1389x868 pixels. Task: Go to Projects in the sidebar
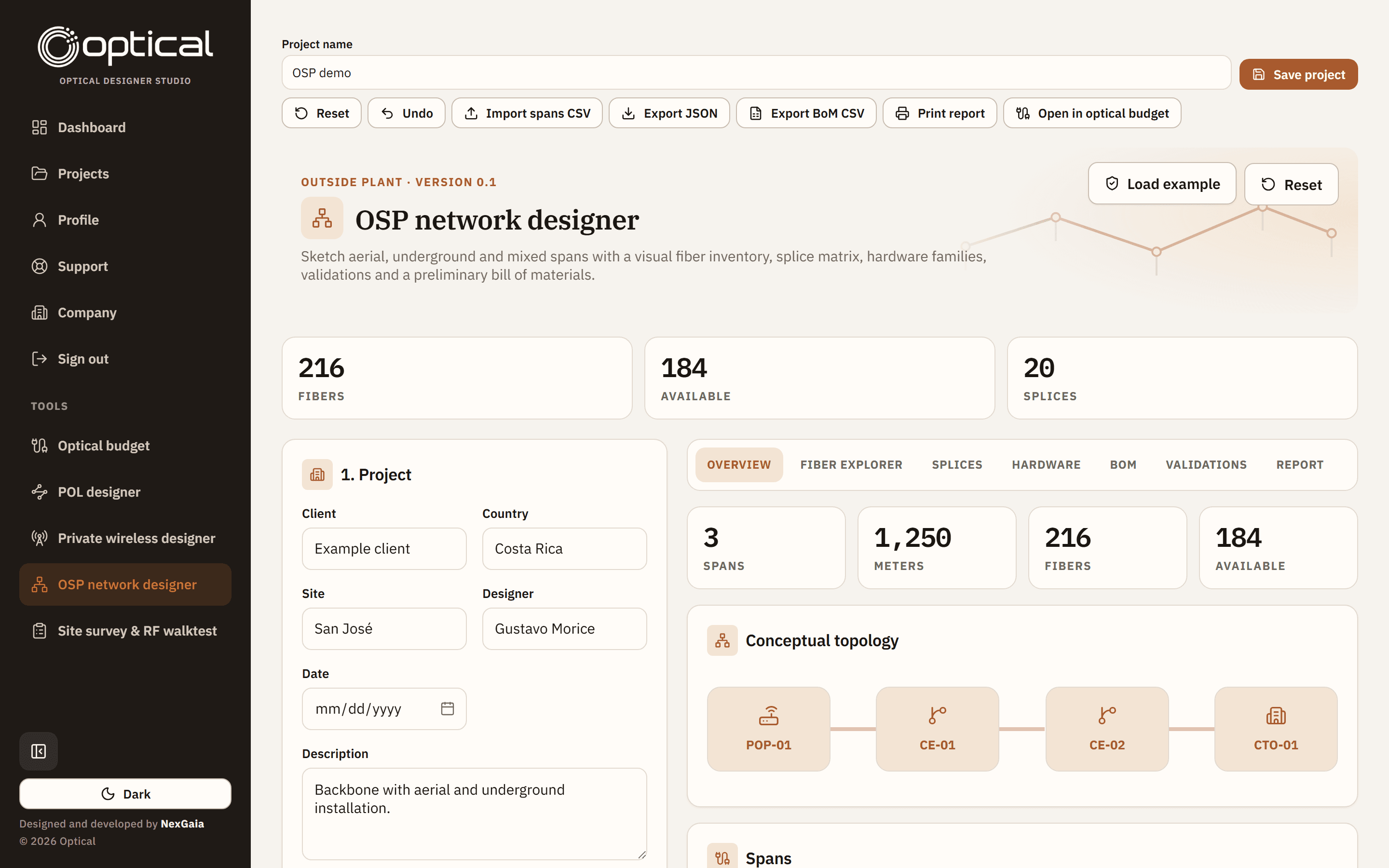pyautogui.click(x=125, y=174)
